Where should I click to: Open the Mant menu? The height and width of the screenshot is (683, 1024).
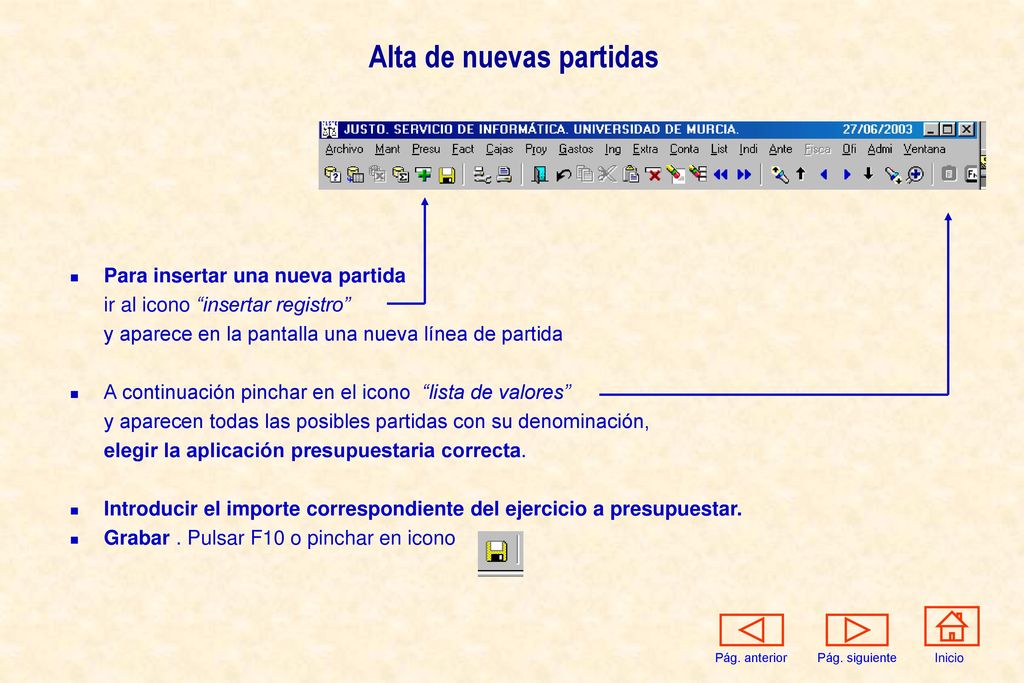coord(387,149)
